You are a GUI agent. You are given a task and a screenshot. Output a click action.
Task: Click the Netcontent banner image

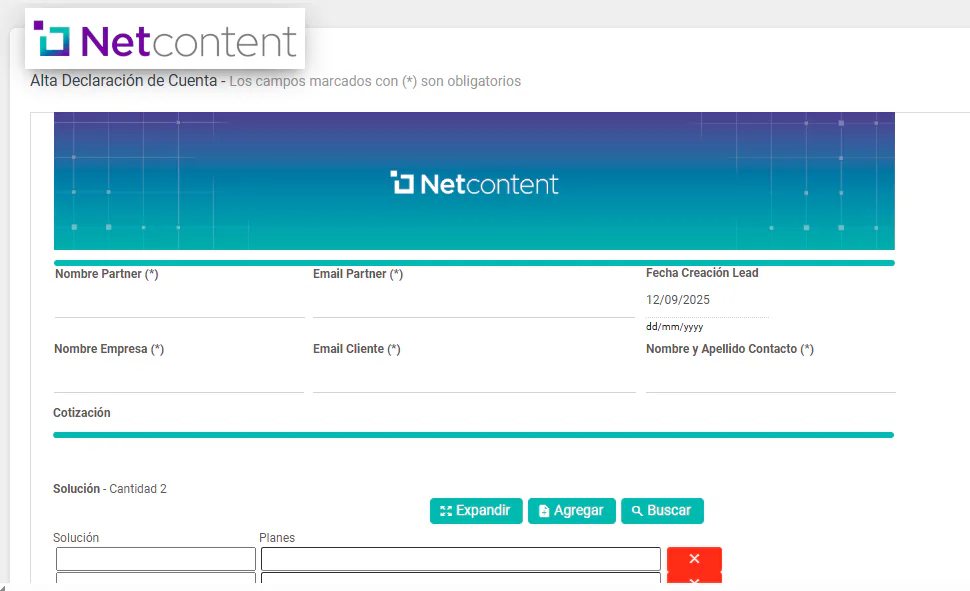click(474, 181)
